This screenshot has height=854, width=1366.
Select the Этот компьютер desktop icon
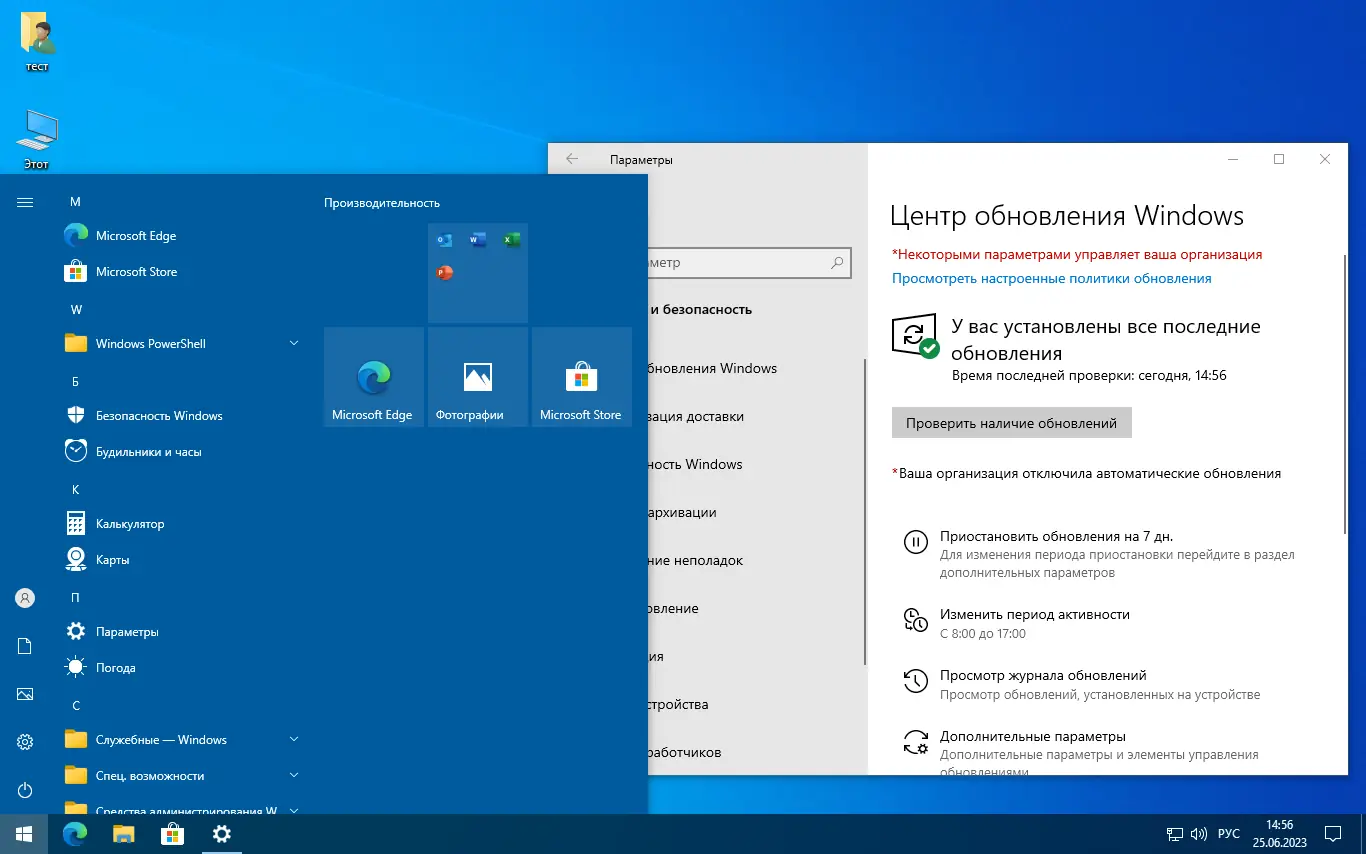click(x=37, y=139)
